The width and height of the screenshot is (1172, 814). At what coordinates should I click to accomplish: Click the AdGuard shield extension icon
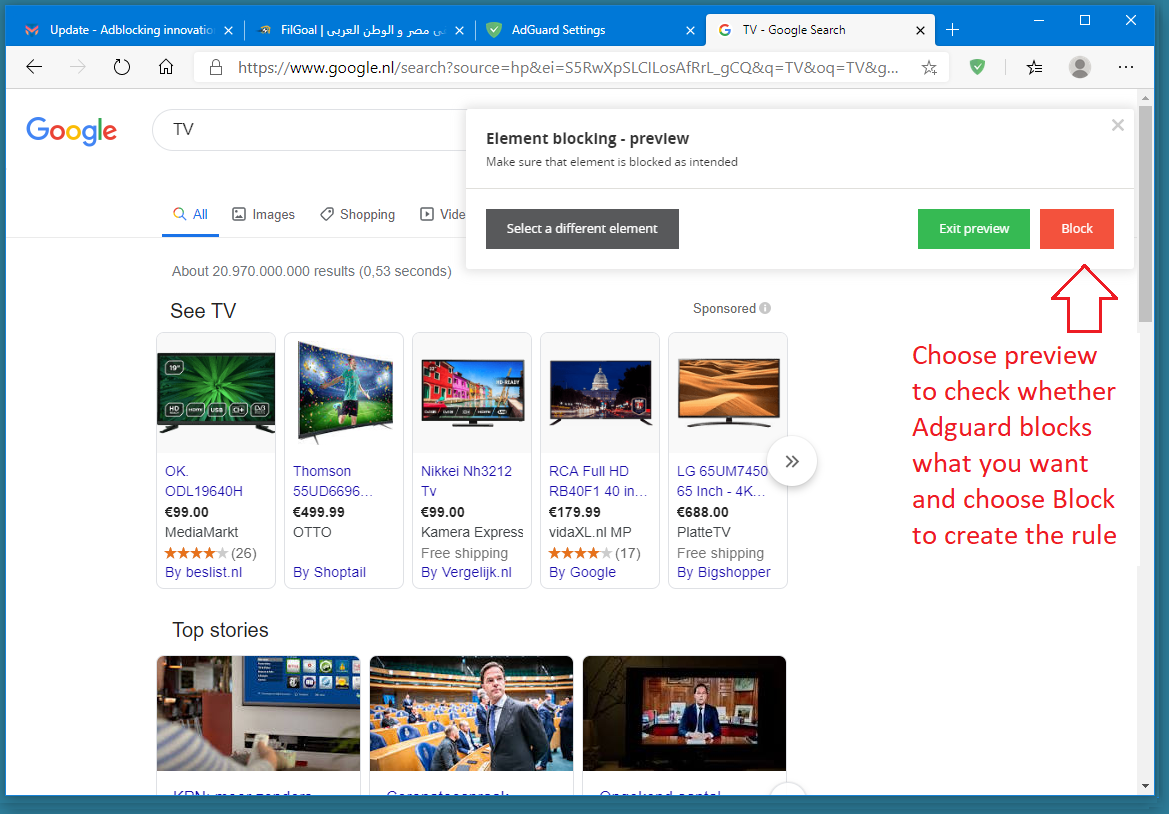977,67
